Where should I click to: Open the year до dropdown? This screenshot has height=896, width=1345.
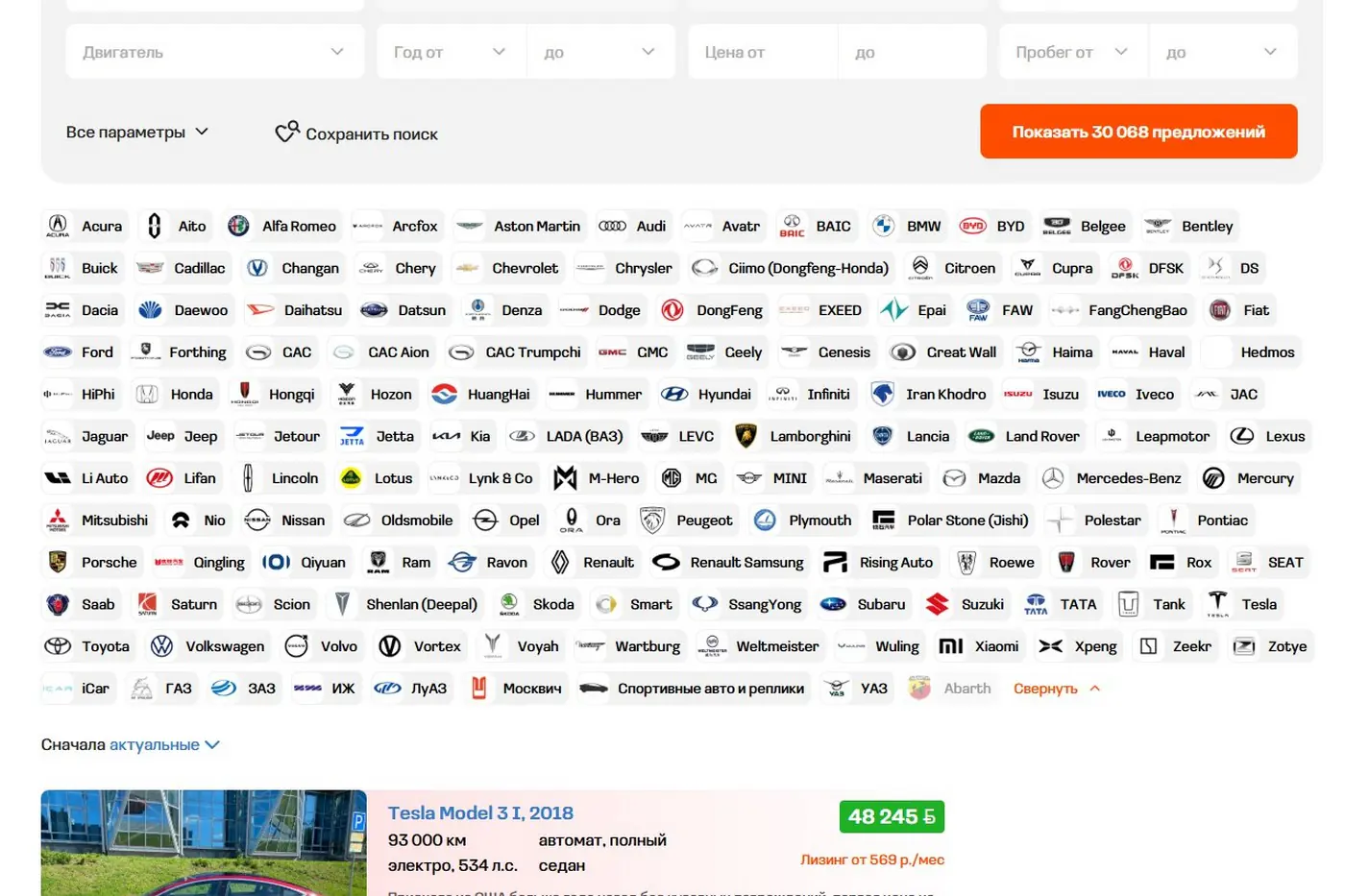600,52
